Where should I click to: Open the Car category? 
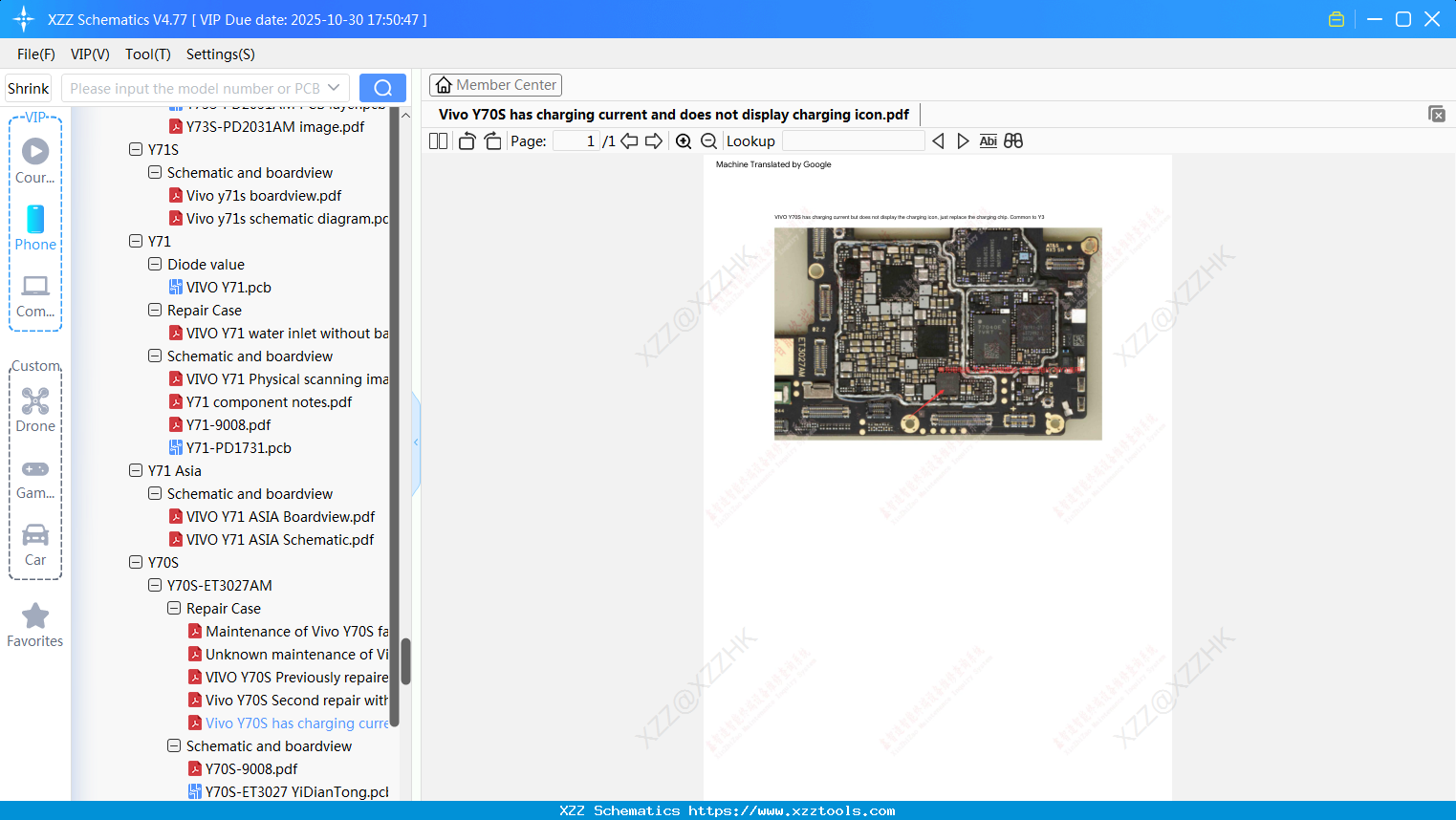point(35,545)
